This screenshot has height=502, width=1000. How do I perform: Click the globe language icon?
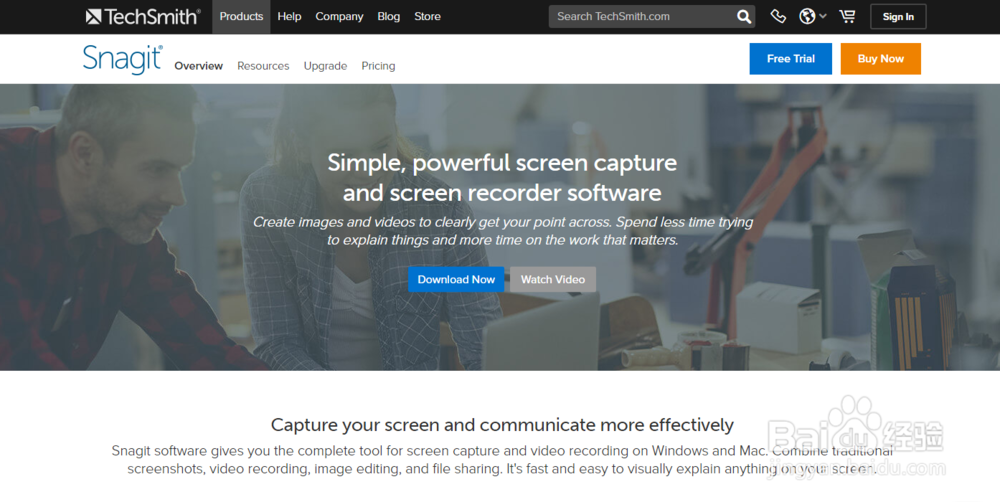coord(807,17)
